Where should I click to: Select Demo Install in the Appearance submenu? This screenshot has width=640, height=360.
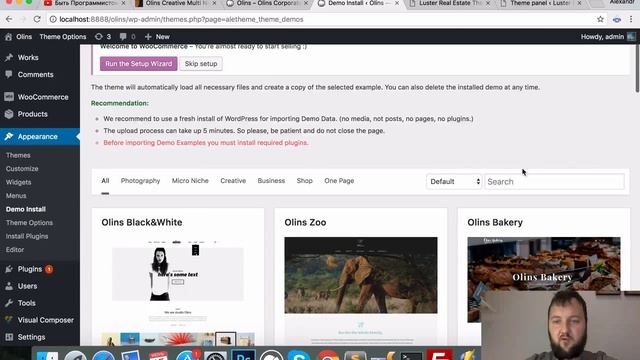[x=26, y=209]
